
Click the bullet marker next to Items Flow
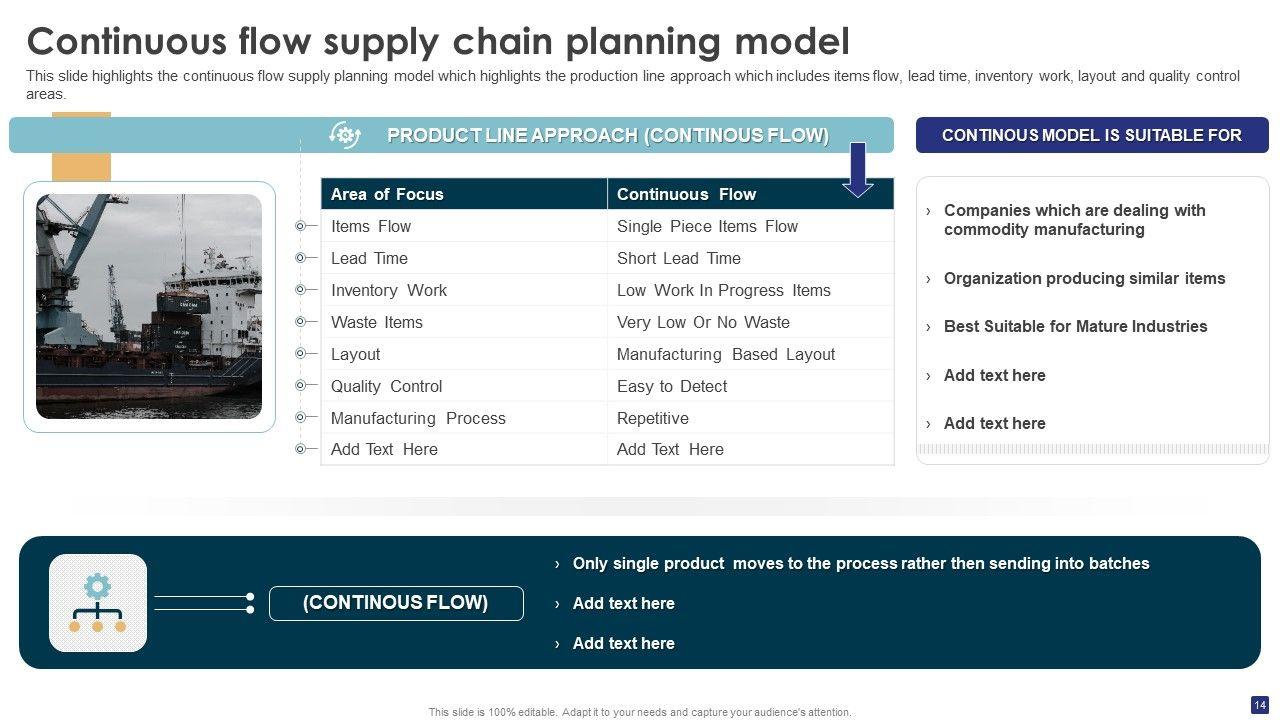(x=300, y=226)
